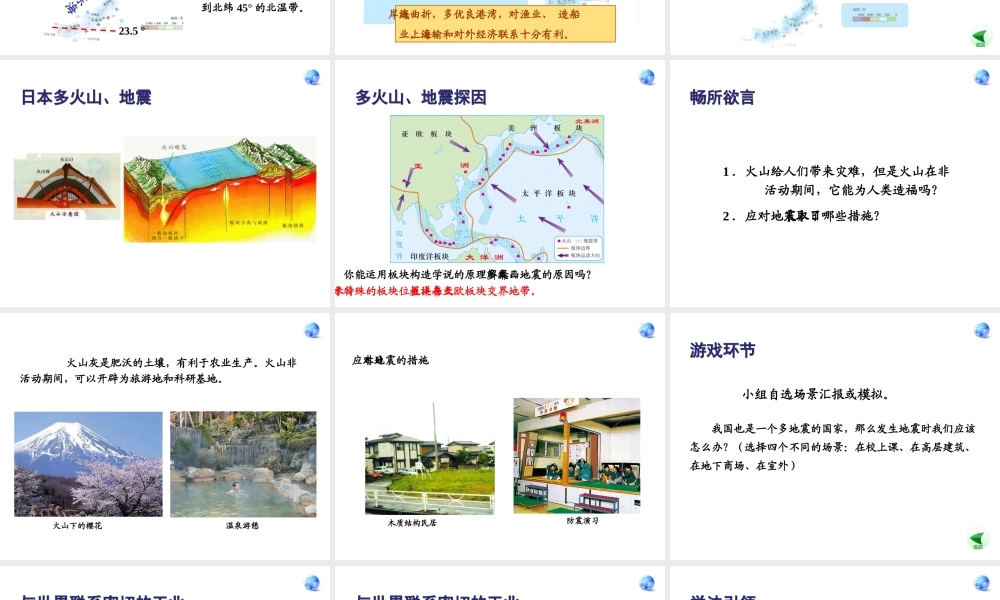Click the globe icon on the 多火山、地震探因 slide
Screen dimensions: 1000x600
click(647, 77)
